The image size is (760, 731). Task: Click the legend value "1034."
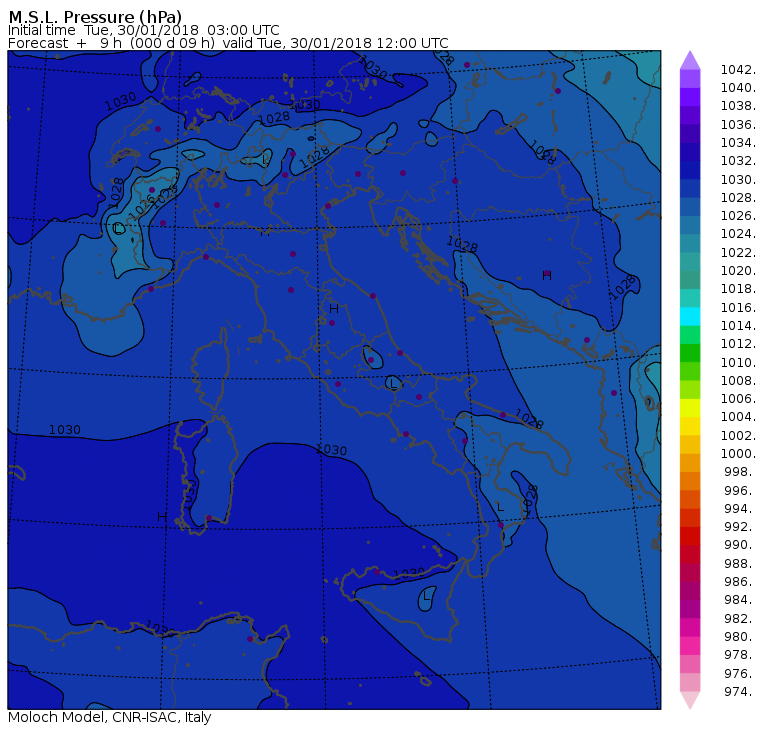pos(738,143)
